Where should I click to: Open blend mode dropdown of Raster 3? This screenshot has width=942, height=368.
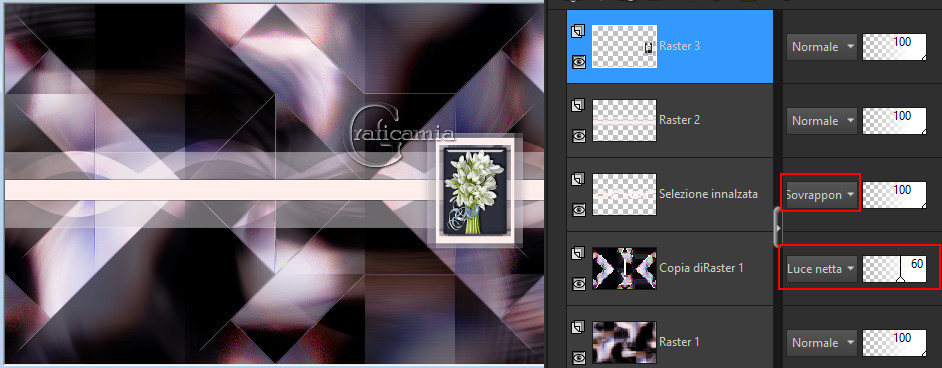coord(822,47)
